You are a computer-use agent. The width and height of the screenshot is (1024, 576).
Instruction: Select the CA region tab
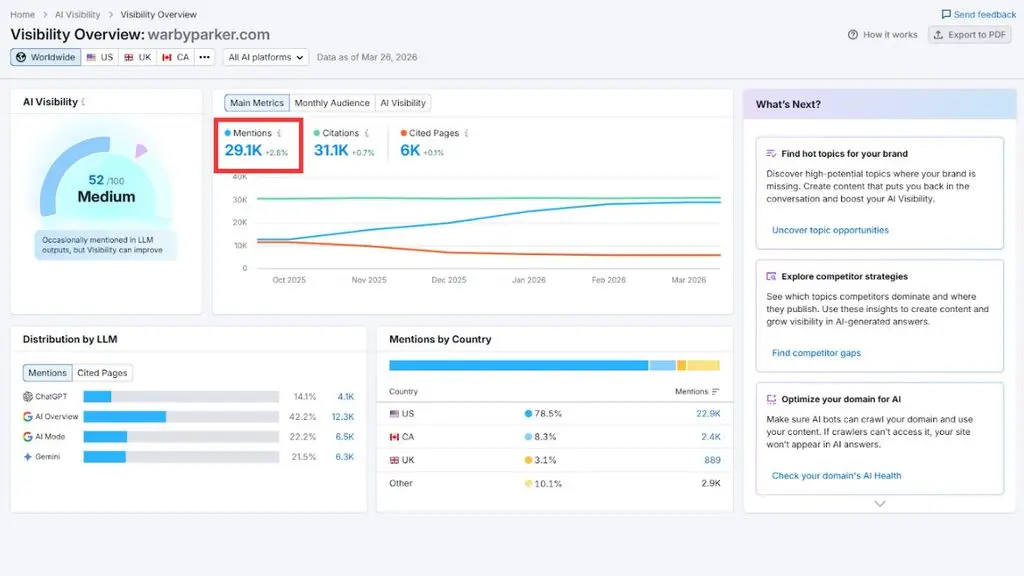[176, 57]
